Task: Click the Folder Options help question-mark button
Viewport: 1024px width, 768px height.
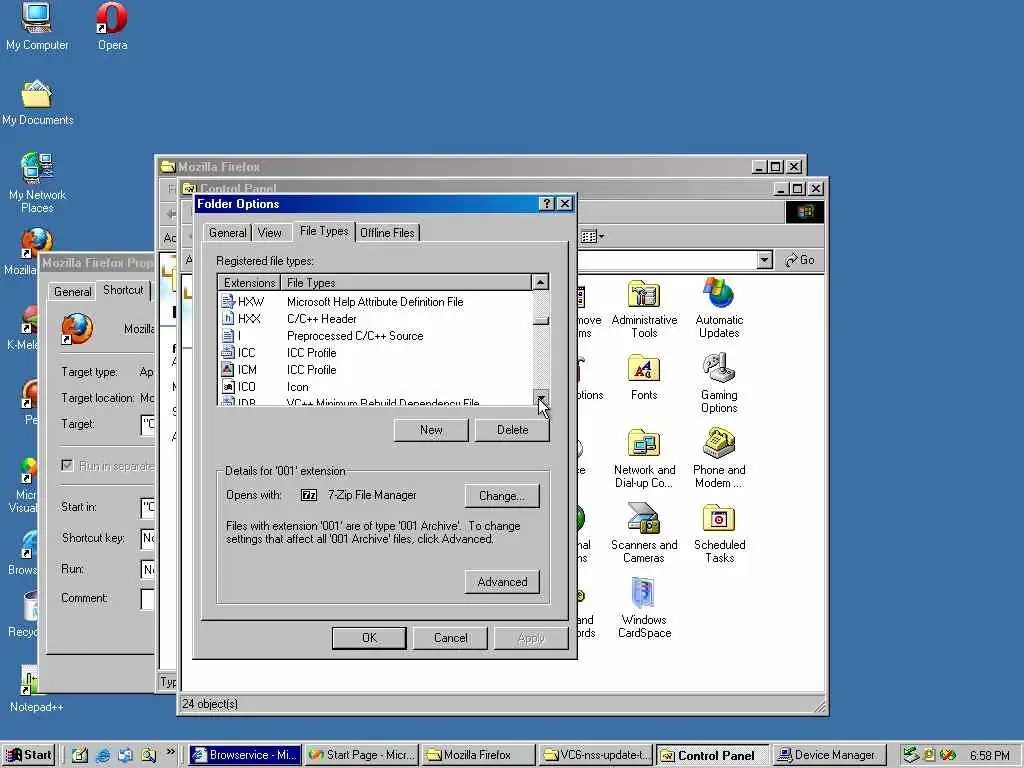Action: [547, 204]
